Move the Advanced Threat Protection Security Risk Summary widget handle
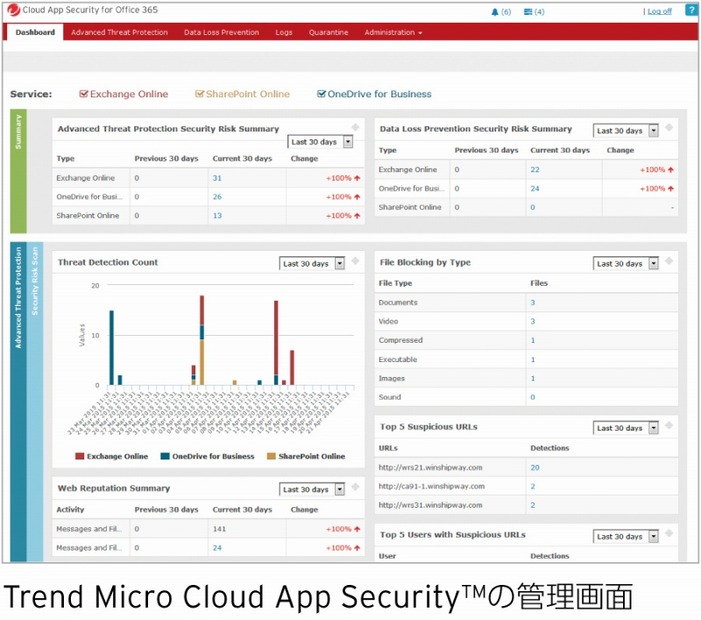Image resolution: width=701 pixels, height=620 pixels. pos(355,127)
